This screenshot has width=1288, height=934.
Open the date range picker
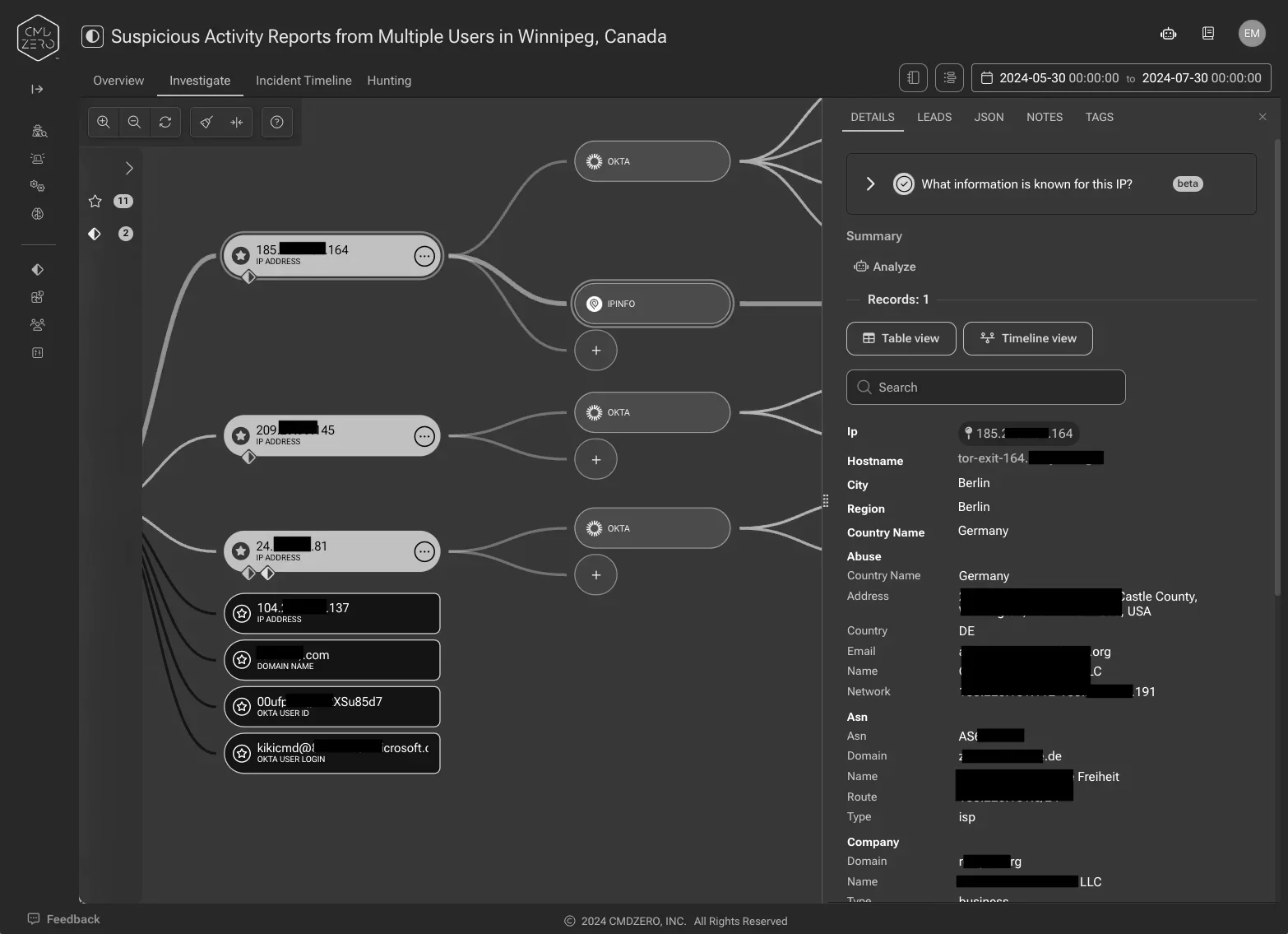click(x=1121, y=78)
